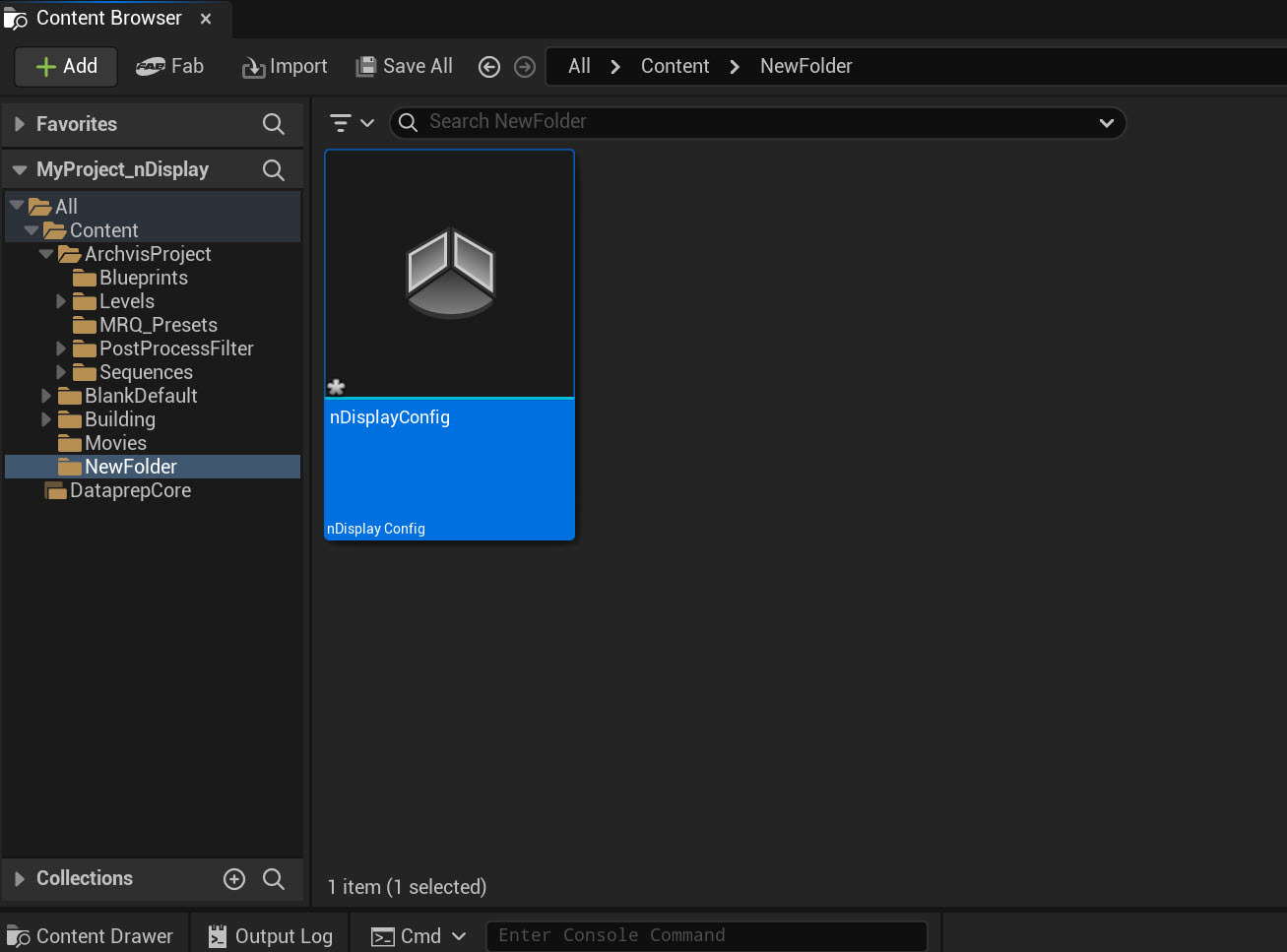Select the Sequences folder label

(146, 372)
